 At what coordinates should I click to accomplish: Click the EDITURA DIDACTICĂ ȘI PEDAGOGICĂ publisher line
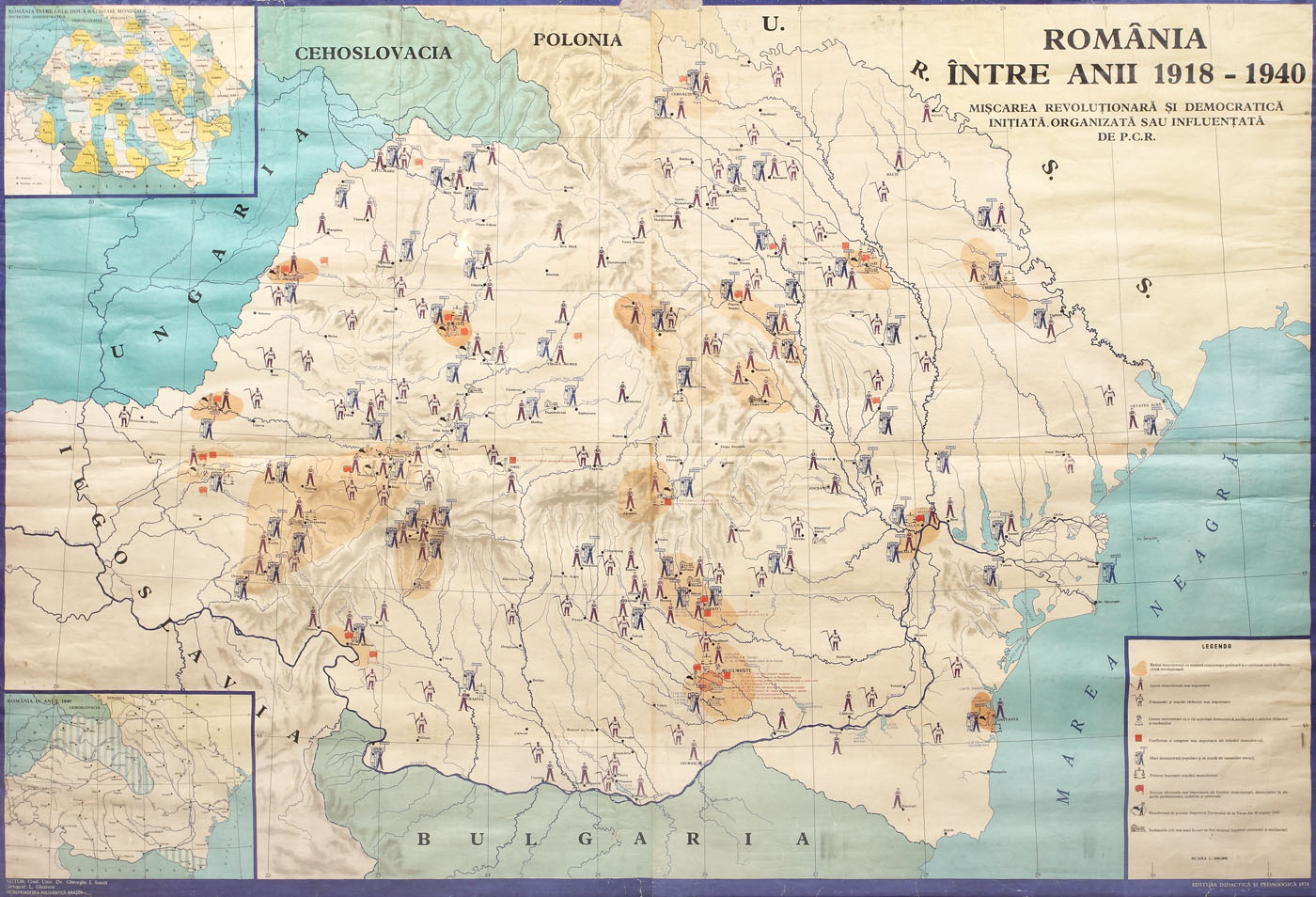coord(1251,885)
